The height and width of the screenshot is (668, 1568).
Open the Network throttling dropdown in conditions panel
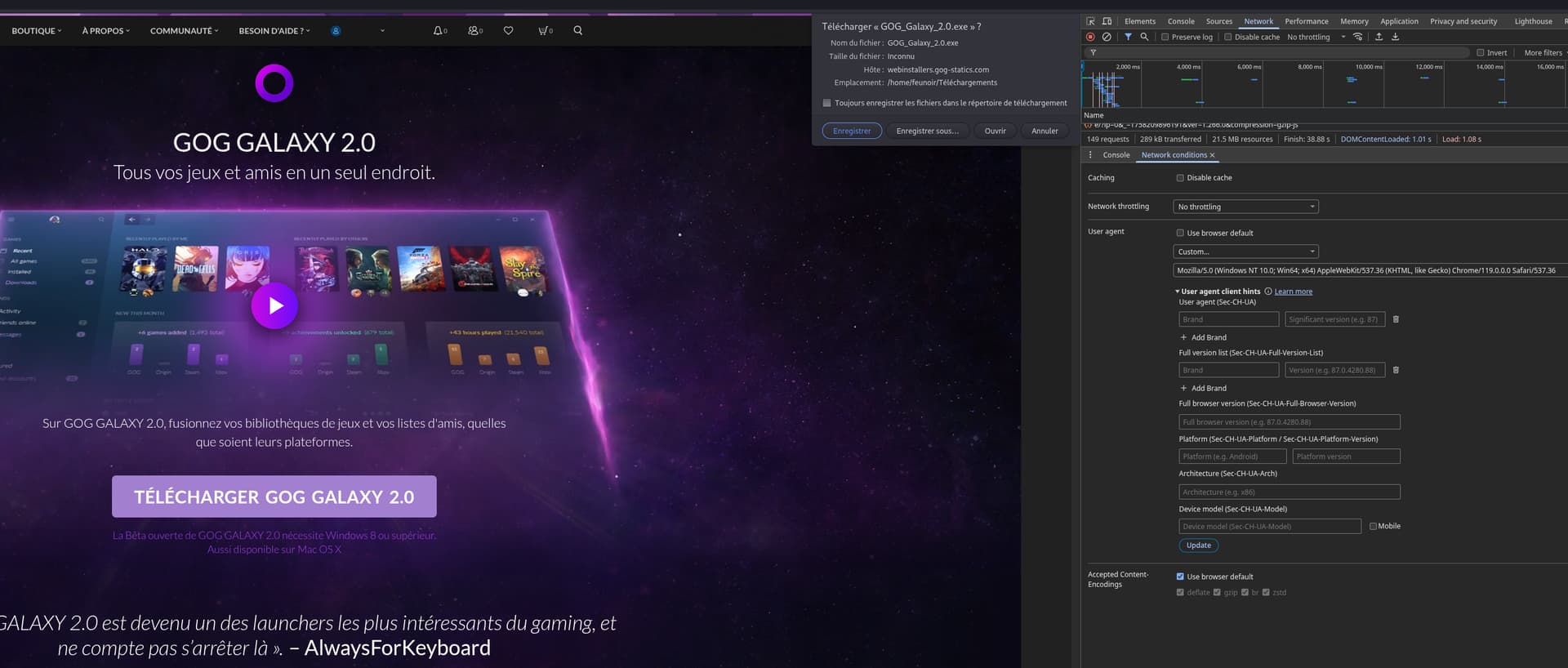coord(1245,207)
